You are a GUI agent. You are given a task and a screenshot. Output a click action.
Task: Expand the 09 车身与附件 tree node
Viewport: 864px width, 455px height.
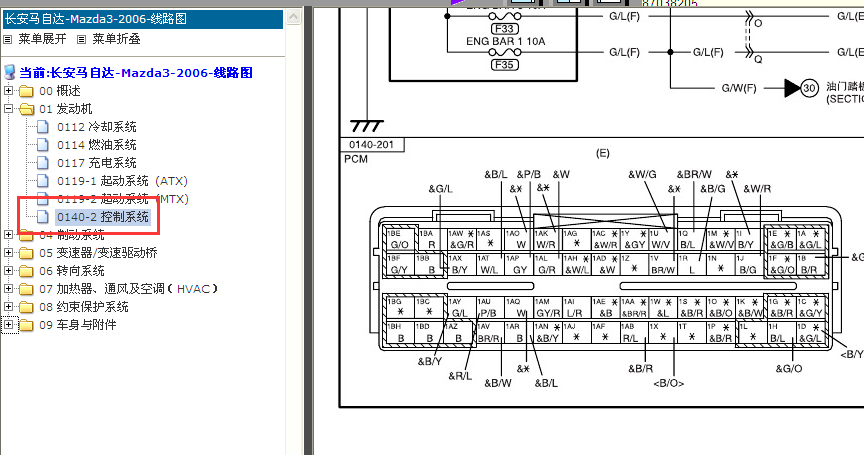8,325
